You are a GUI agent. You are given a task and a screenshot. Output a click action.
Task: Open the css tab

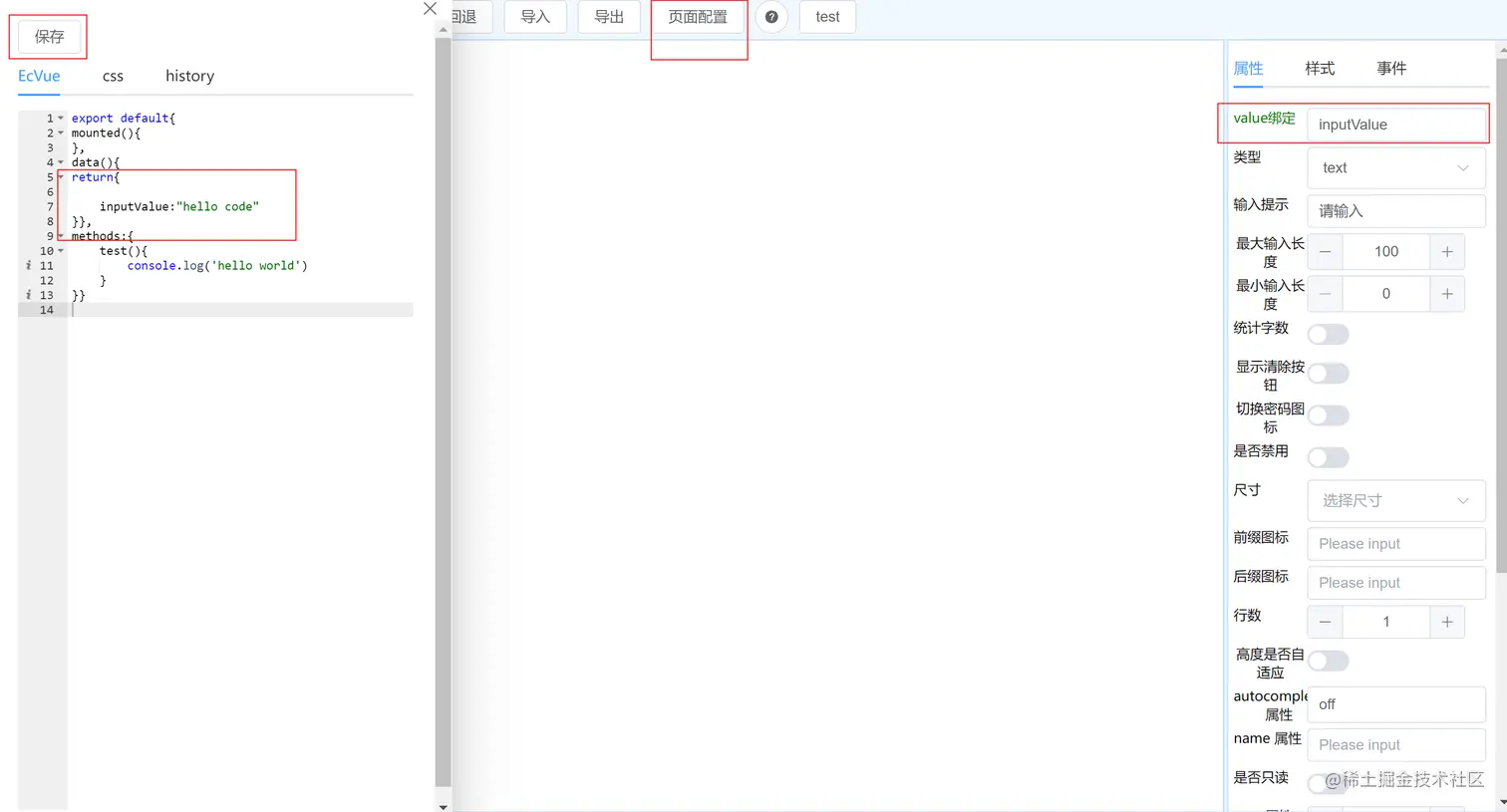click(113, 76)
